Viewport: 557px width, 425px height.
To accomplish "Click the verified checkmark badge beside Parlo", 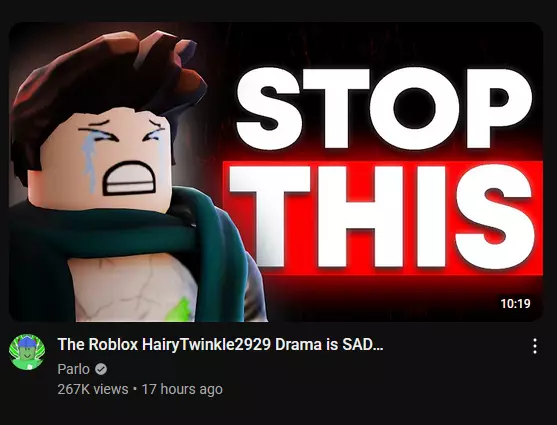I will point(101,369).
